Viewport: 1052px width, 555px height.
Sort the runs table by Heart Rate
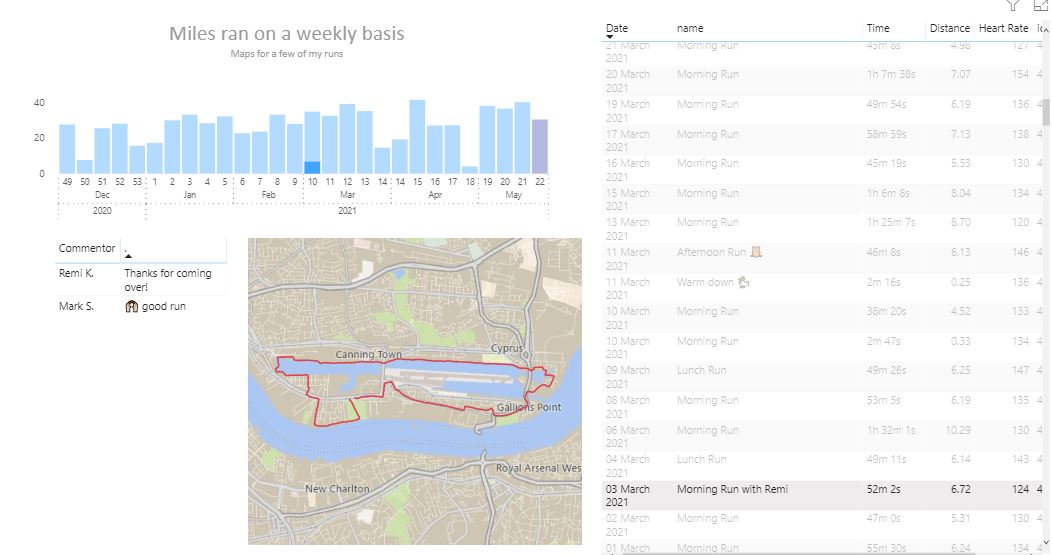click(x=1003, y=28)
